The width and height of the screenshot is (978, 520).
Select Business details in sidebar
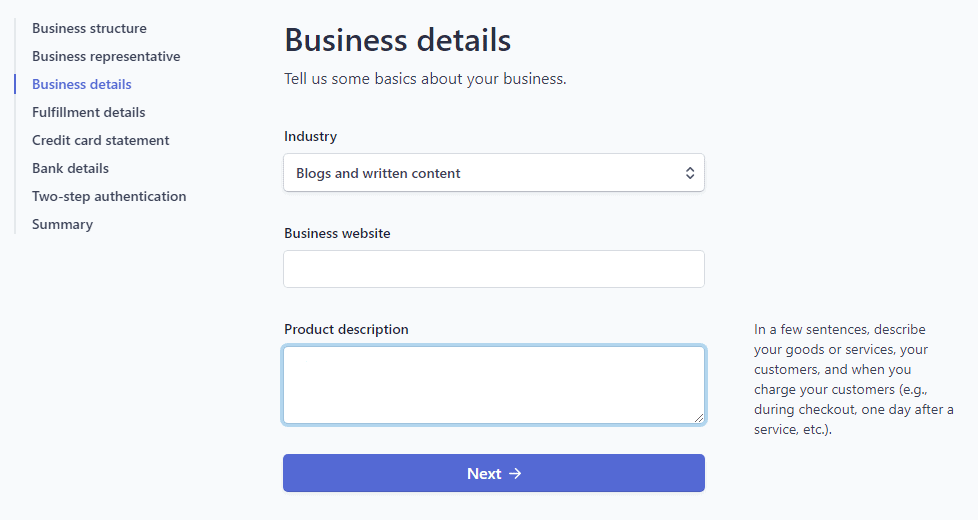[x=82, y=84]
